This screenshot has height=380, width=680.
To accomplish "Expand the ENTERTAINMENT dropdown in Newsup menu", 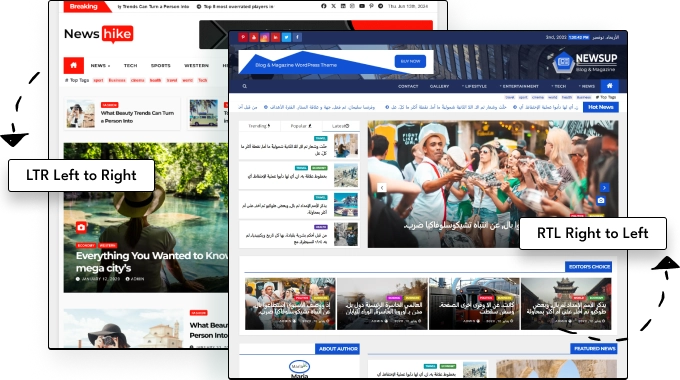I will click(x=519, y=86).
